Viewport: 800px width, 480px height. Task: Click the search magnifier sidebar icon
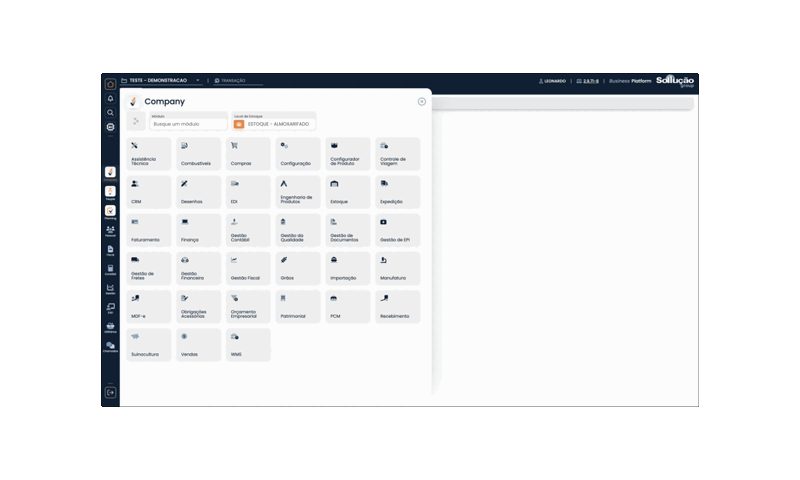click(x=110, y=113)
